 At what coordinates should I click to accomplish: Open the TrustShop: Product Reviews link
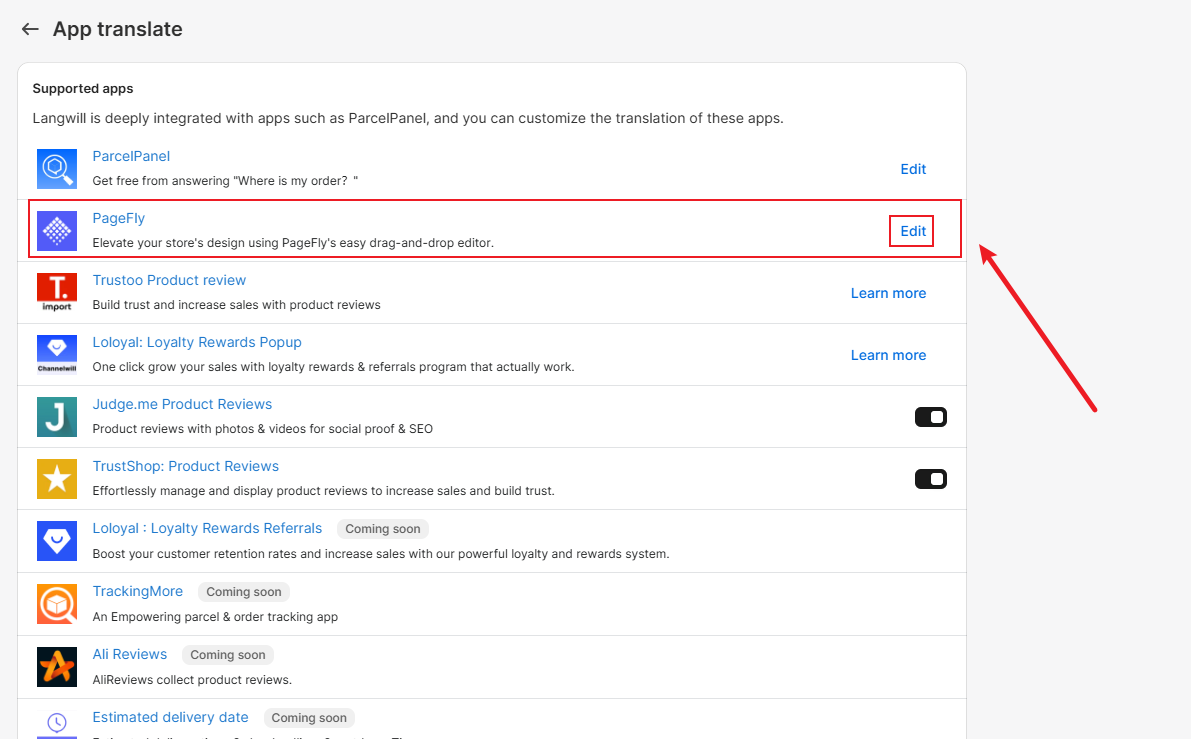(x=186, y=466)
